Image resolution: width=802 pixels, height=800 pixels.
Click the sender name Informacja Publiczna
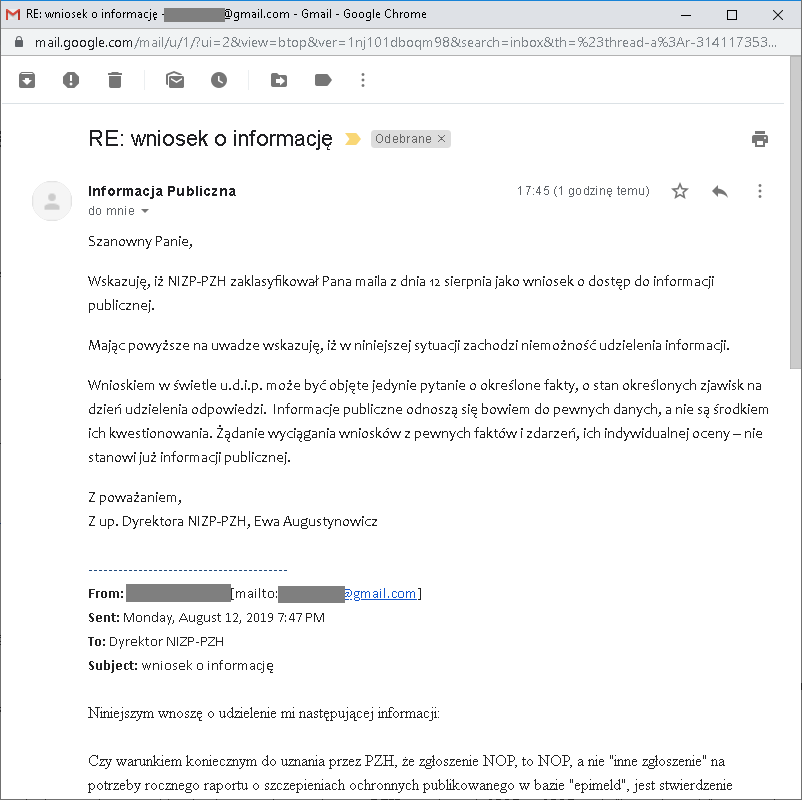tap(162, 191)
